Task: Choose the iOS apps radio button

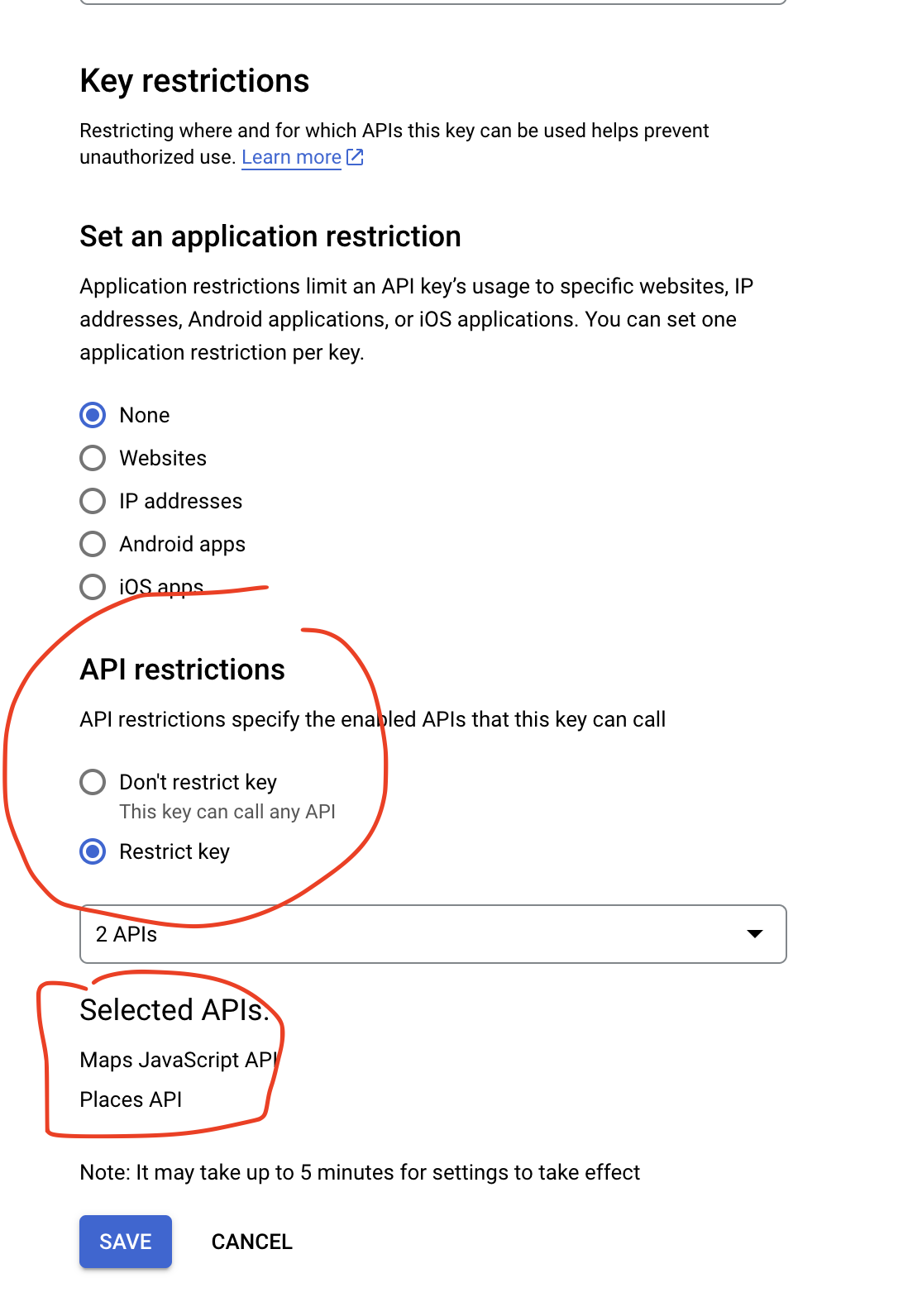Action: tap(93, 587)
